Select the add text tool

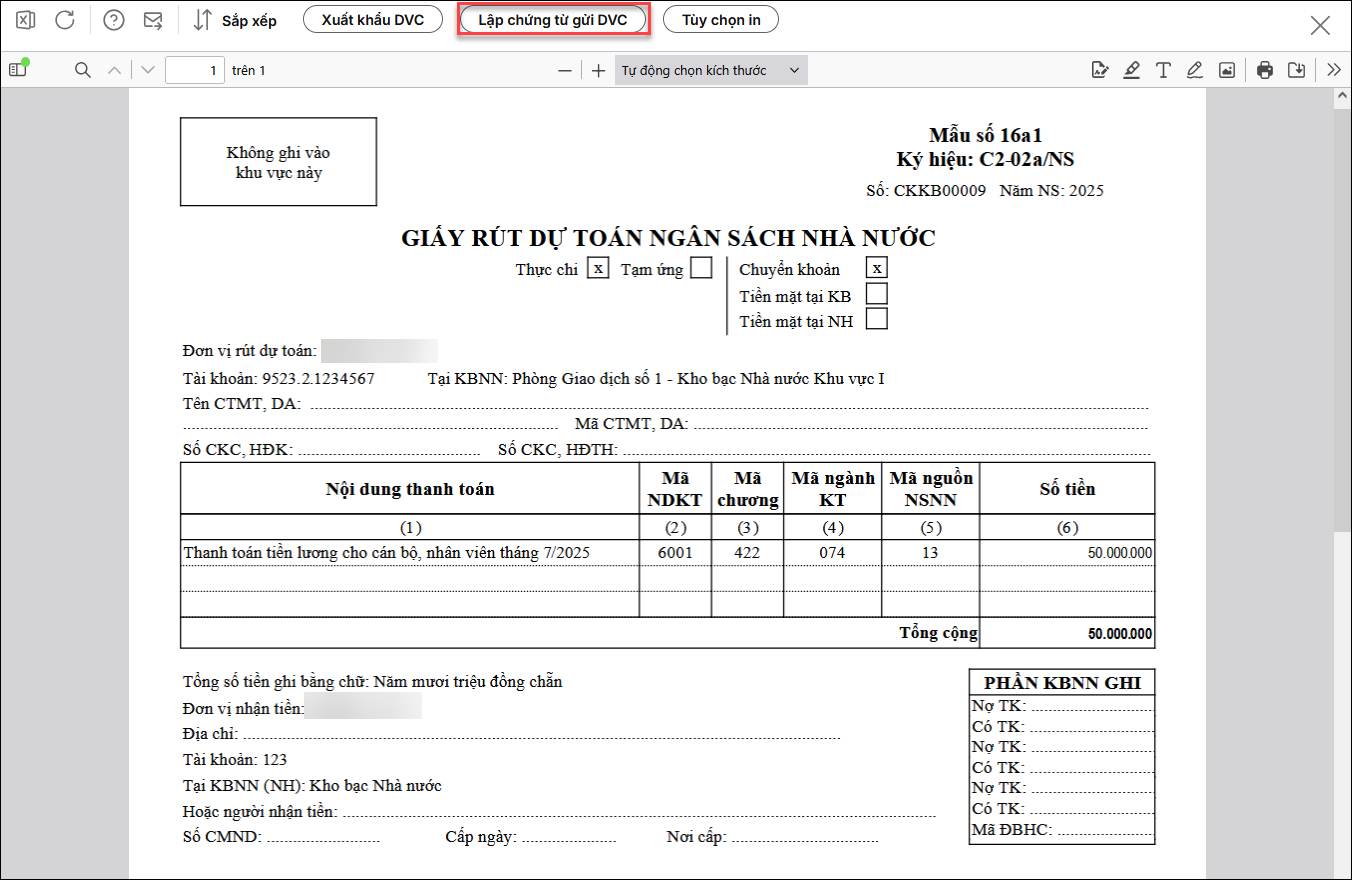click(x=1163, y=70)
